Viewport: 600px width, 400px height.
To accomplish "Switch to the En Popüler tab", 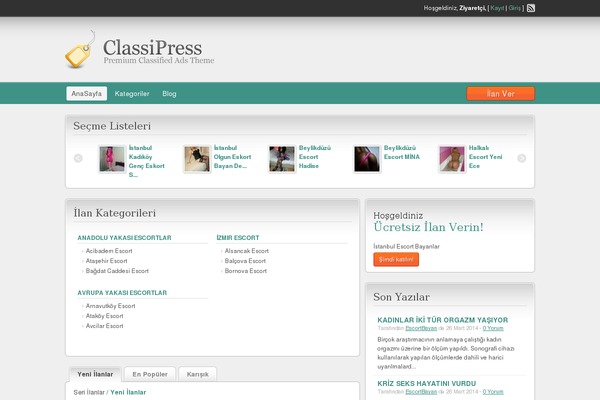I will tap(150, 374).
